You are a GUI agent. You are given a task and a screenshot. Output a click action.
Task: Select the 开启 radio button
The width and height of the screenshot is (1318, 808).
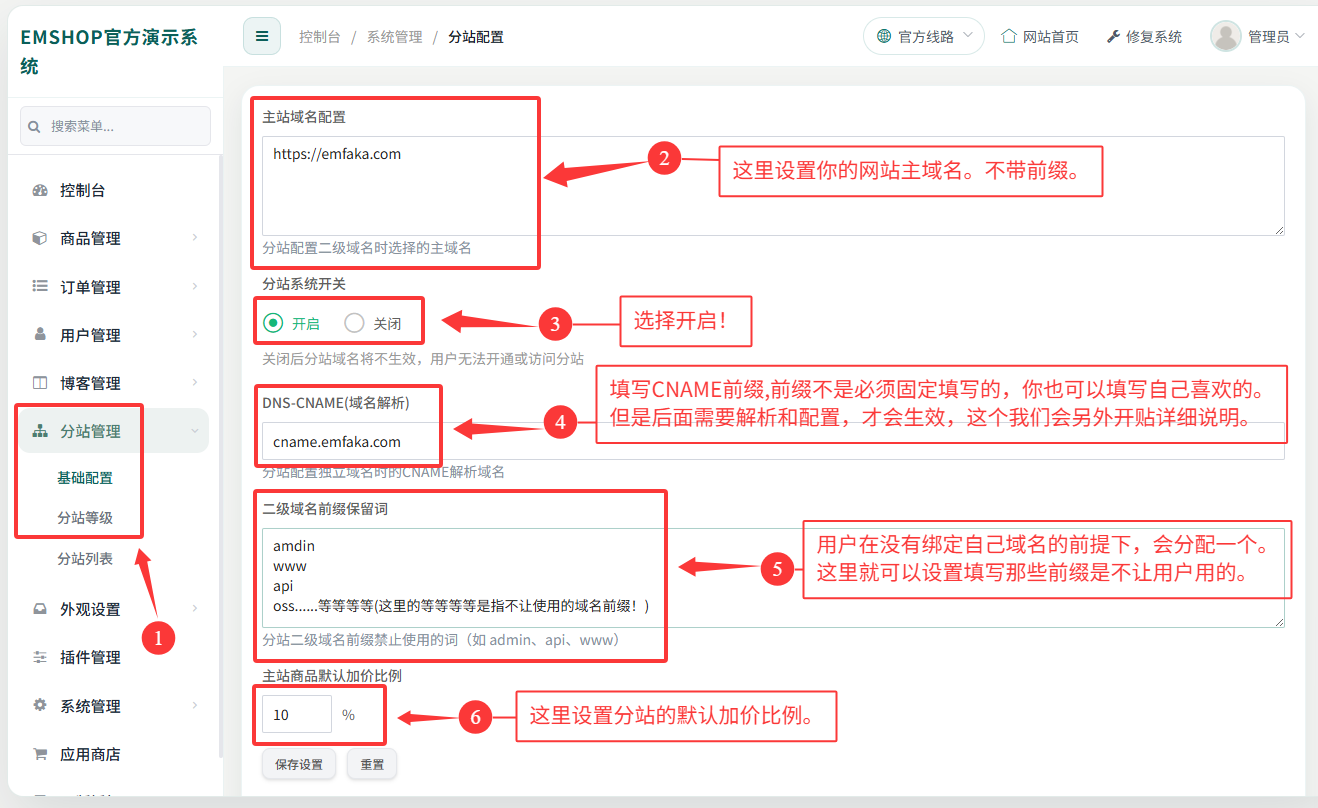click(272, 322)
